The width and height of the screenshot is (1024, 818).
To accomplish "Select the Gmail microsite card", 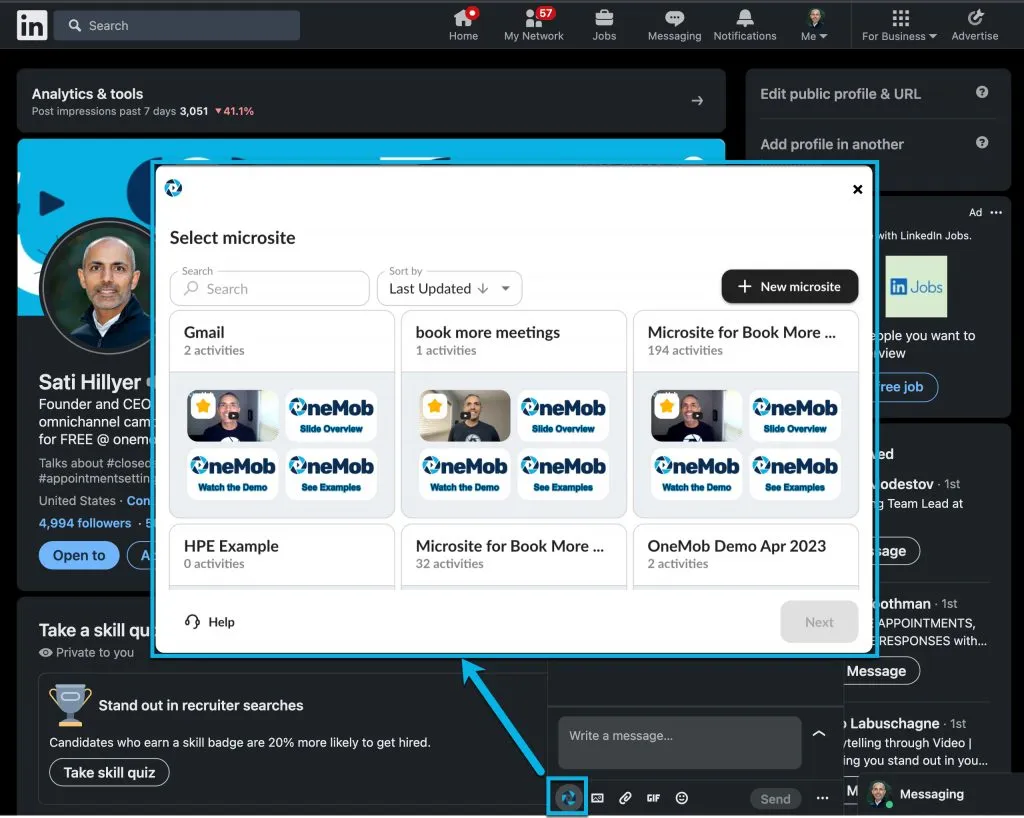I will pos(282,414).
